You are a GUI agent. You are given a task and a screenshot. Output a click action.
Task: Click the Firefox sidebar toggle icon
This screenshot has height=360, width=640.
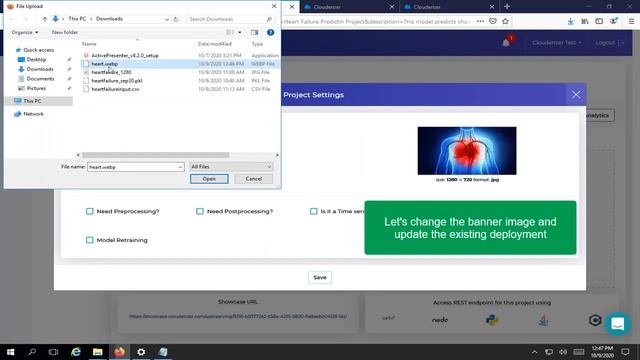[x=599, y=21]
